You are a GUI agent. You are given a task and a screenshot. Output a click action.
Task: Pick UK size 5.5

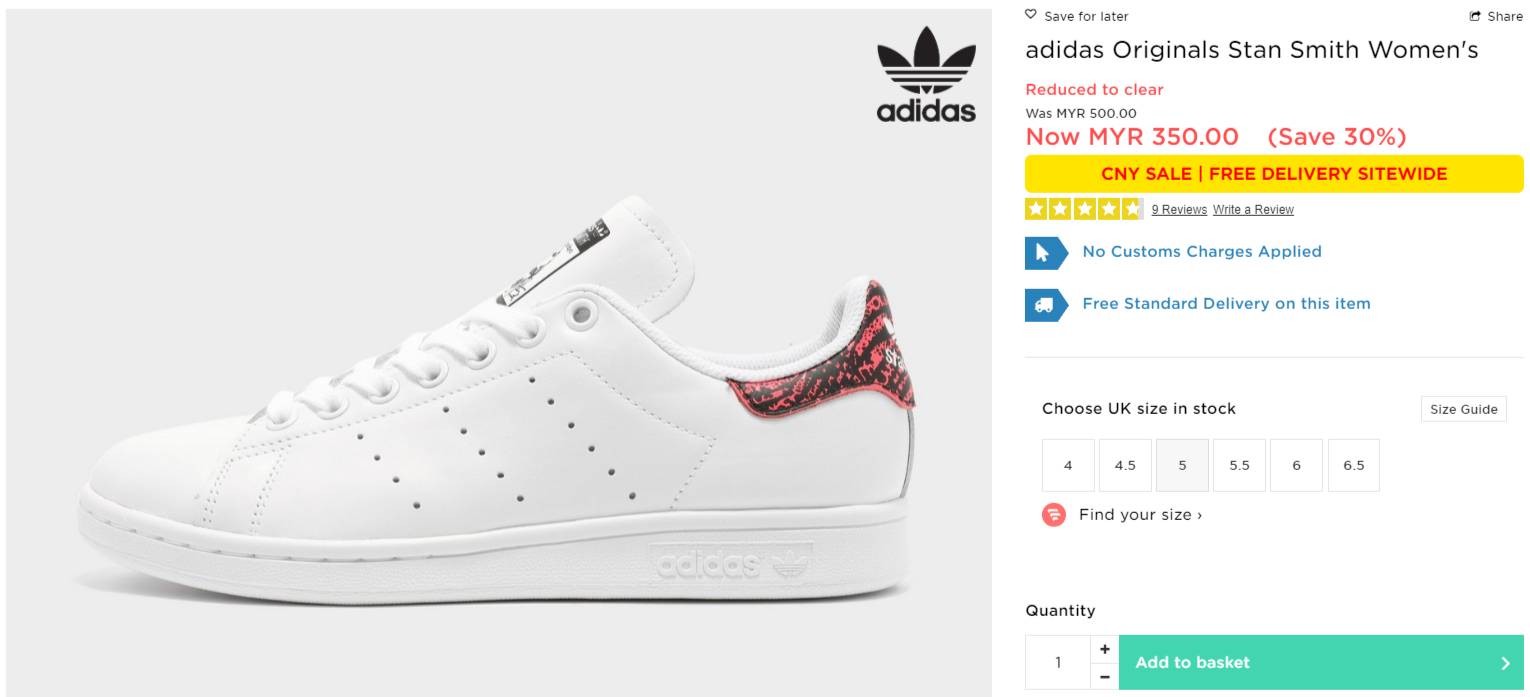pyautogui.click(x=1239, y=465)
